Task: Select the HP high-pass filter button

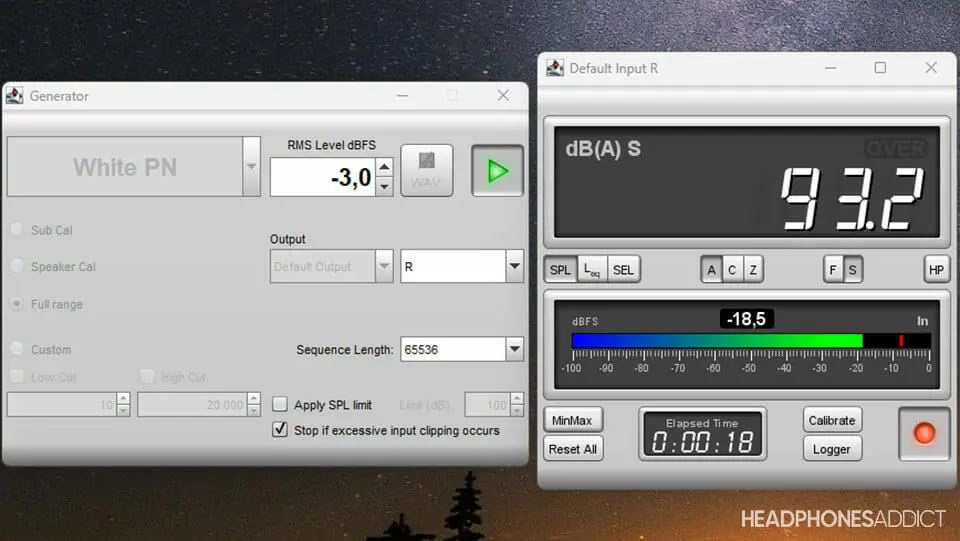Action: (935, 269)
